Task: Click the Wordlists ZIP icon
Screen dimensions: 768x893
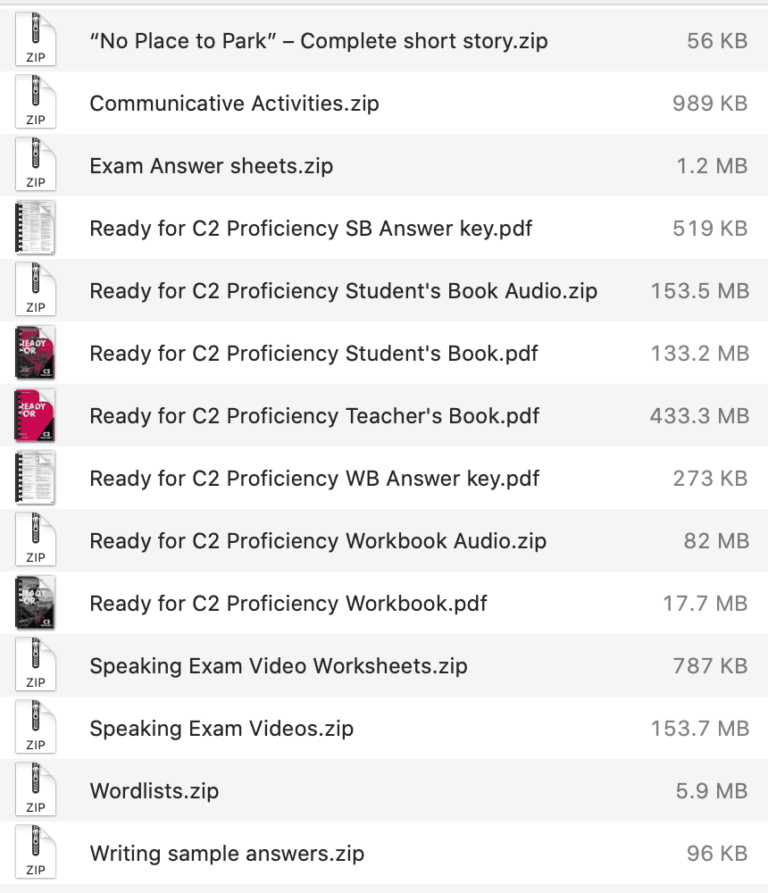Action: point(35,791)
